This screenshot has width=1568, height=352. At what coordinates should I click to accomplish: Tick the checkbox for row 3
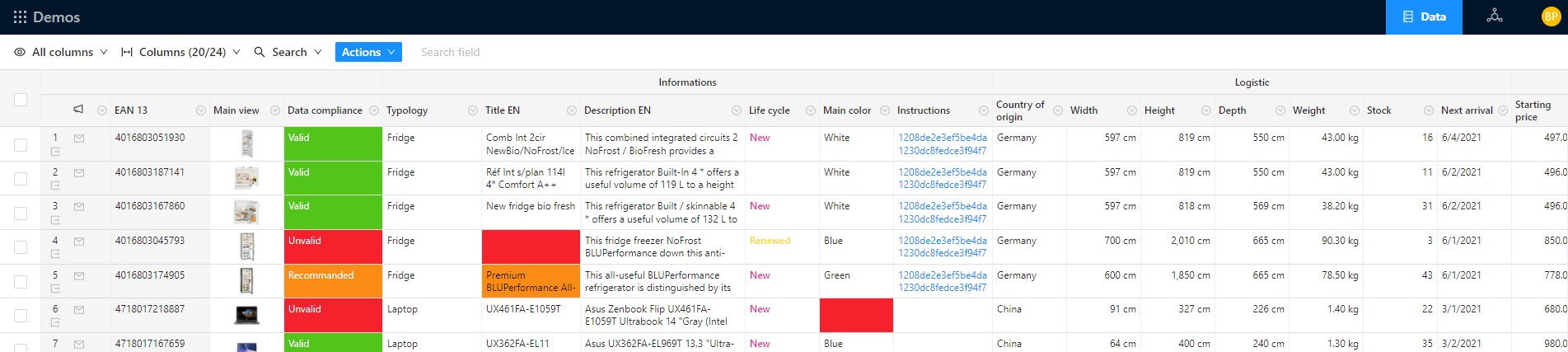[x=21, y=214]
